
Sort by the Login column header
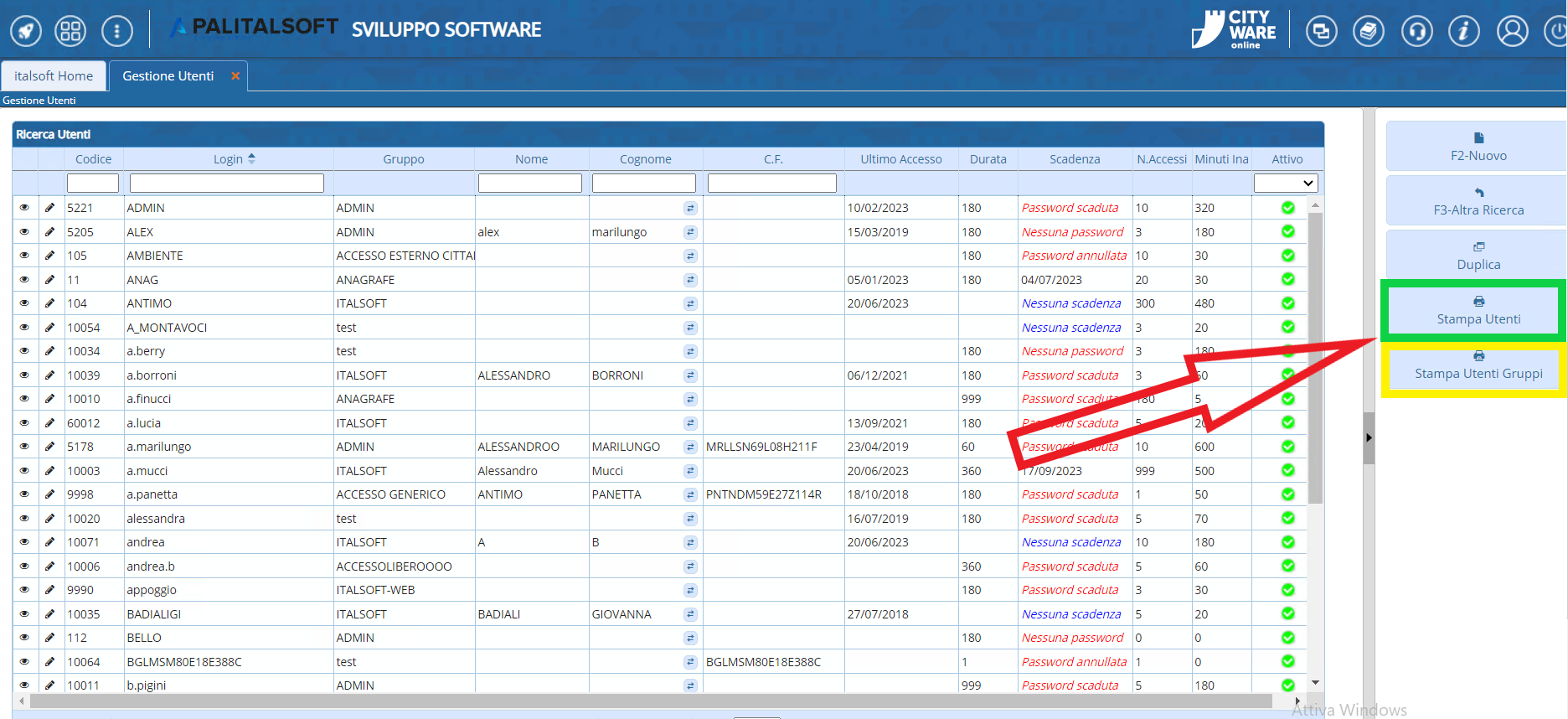point(228,159)
